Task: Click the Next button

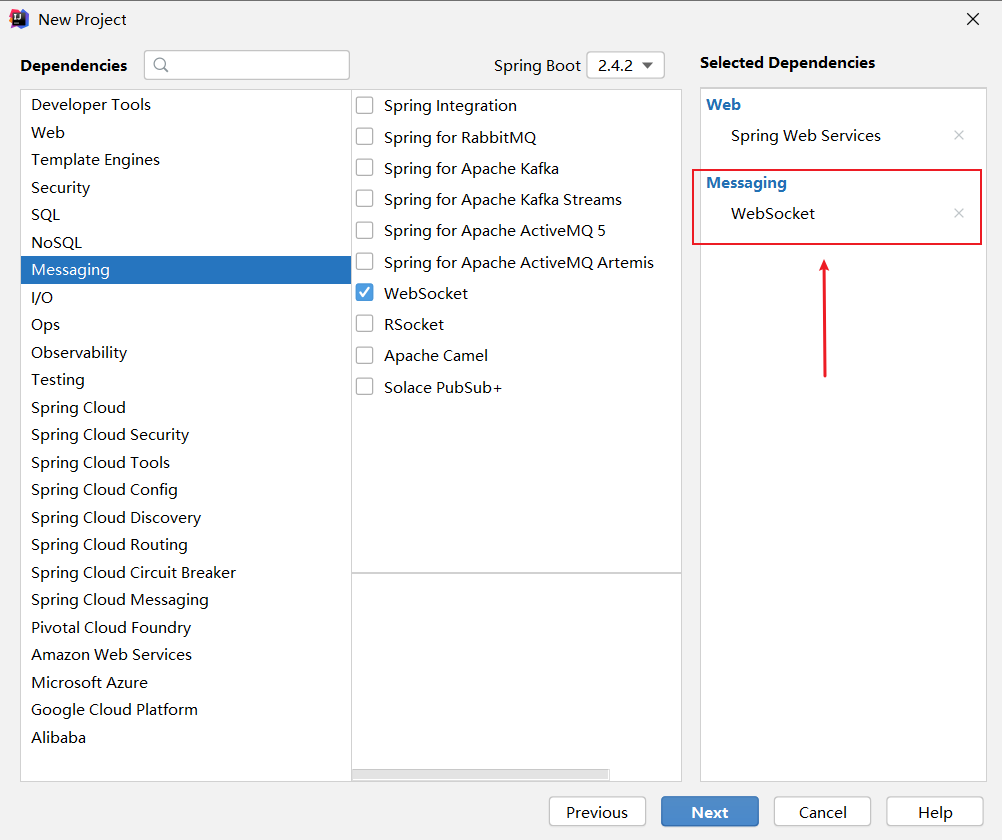Action: [x=709, y=812]
